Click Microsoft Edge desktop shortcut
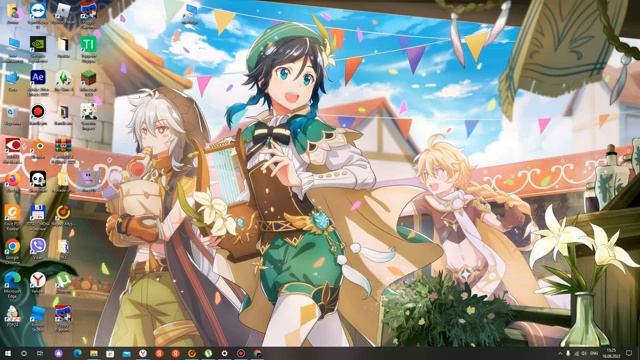640x360 pixels. click(13, 280)
